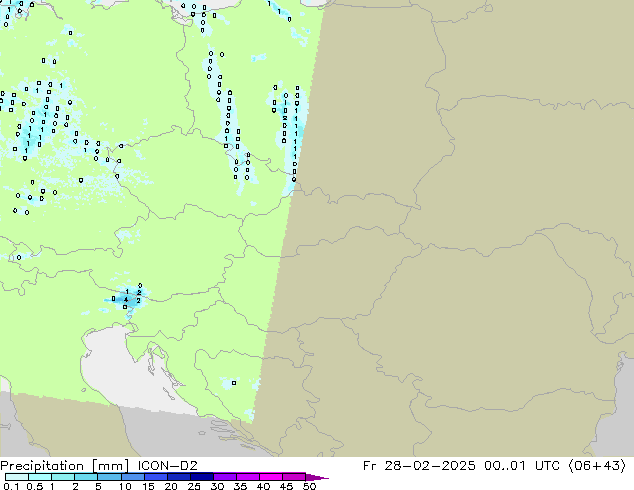The image size is (634, 490).
Task: Click the "30" legend scale value
Action: pyautogui.click(x=217, y=486)
